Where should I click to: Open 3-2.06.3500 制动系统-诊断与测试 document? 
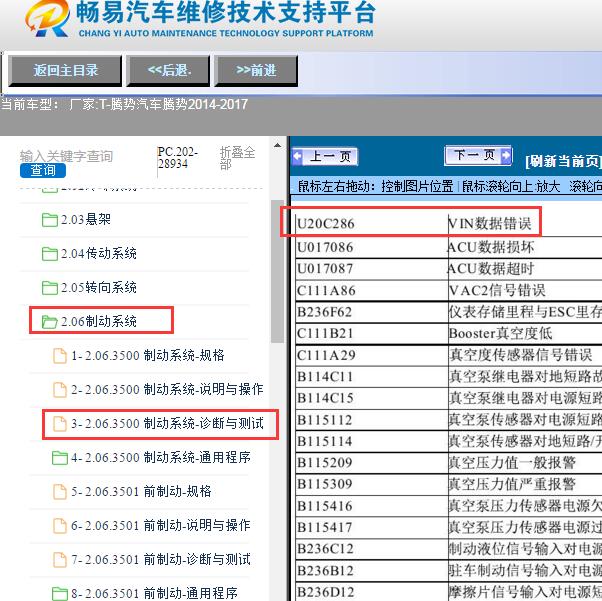[x=167, y=423]
